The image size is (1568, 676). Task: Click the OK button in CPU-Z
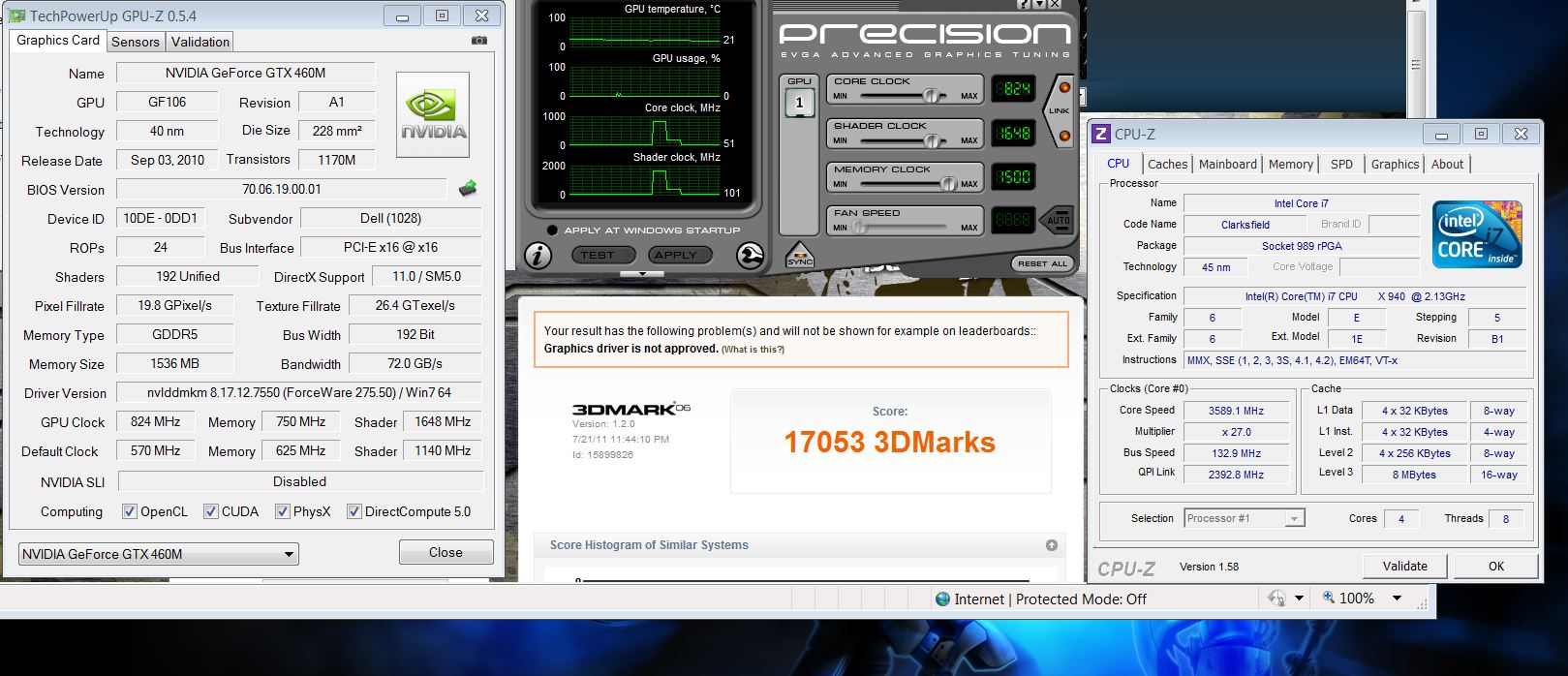pyautogui.click(x=1496, y=566)
